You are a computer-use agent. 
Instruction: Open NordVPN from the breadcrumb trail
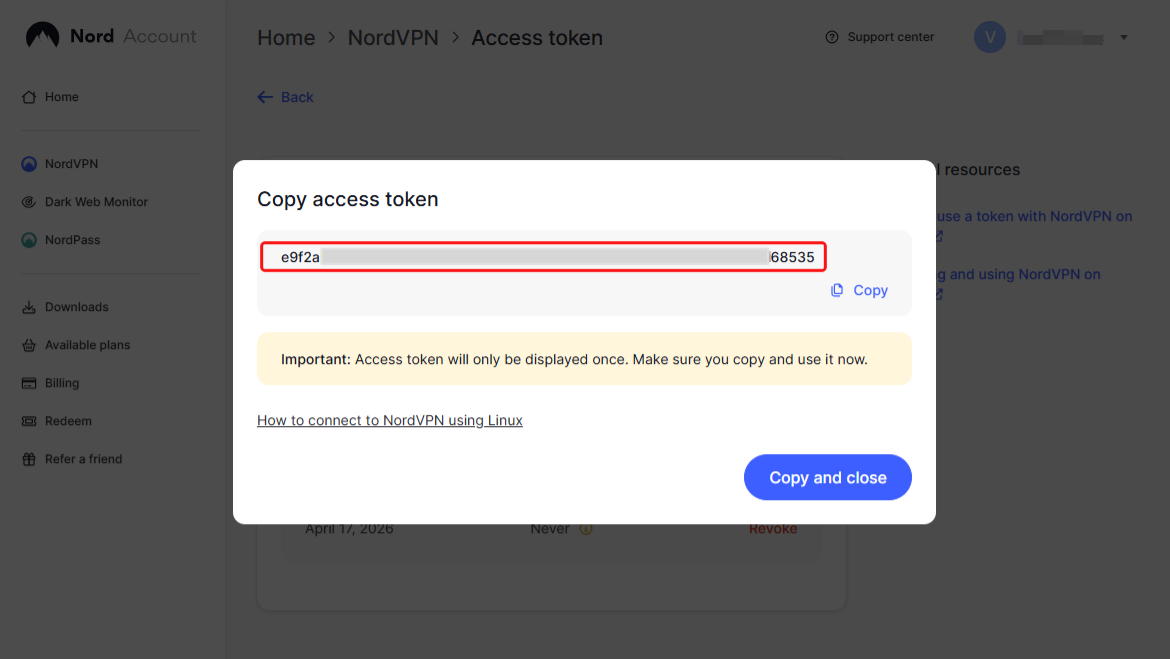(393, 37)
